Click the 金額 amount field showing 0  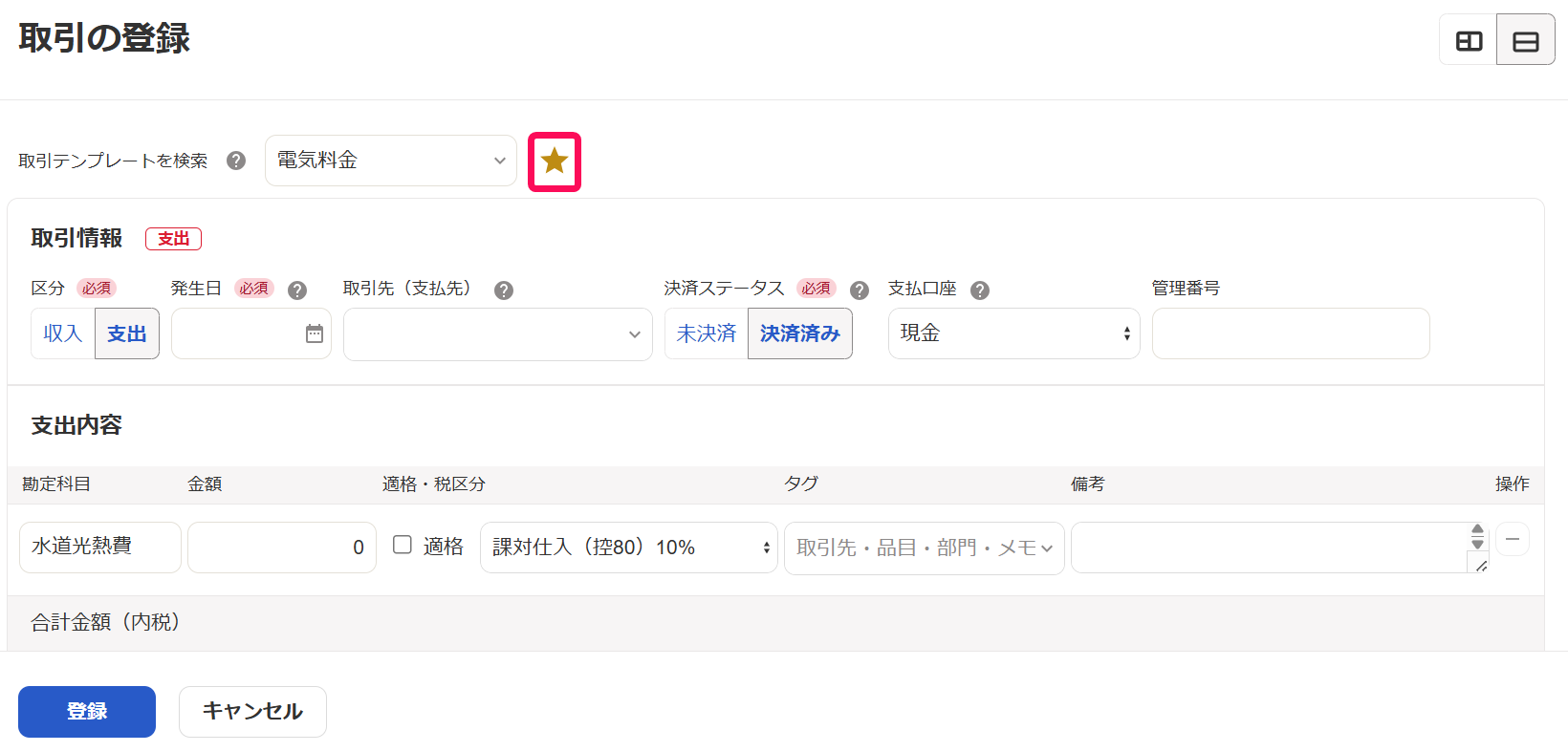pos(282,548)
